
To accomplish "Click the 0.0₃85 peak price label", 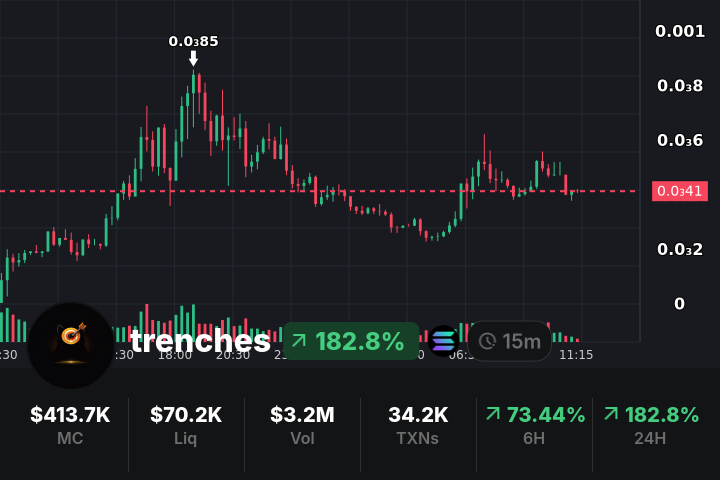I will (x=193, y=41).
